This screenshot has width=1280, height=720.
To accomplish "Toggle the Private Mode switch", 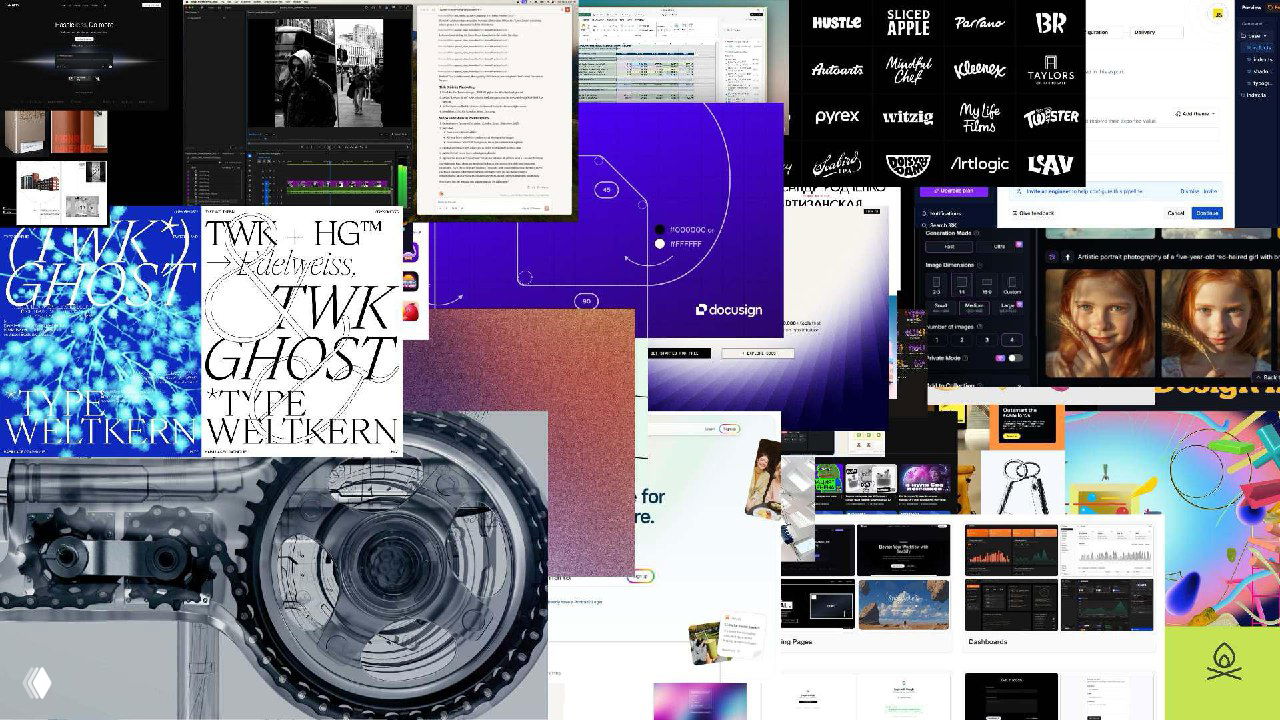I will click(1014, 357).
